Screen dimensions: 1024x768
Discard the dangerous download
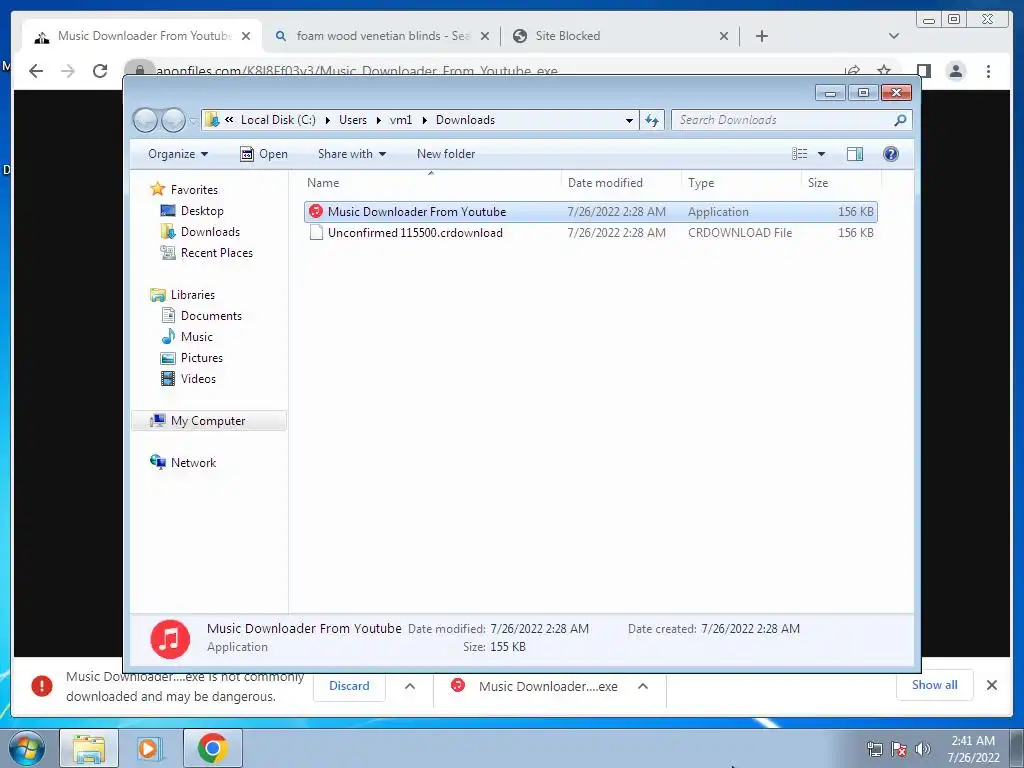(x=349, y=686)
